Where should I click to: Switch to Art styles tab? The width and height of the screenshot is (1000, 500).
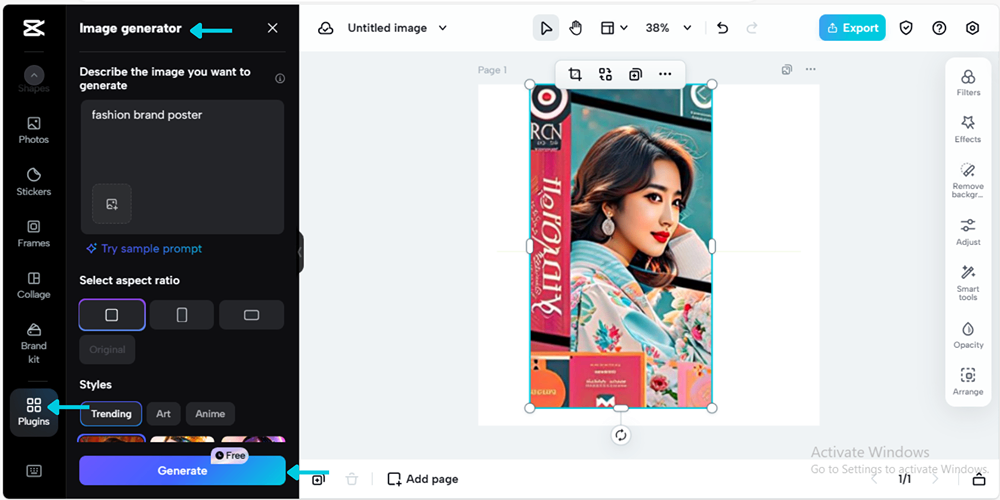(163, 414)
